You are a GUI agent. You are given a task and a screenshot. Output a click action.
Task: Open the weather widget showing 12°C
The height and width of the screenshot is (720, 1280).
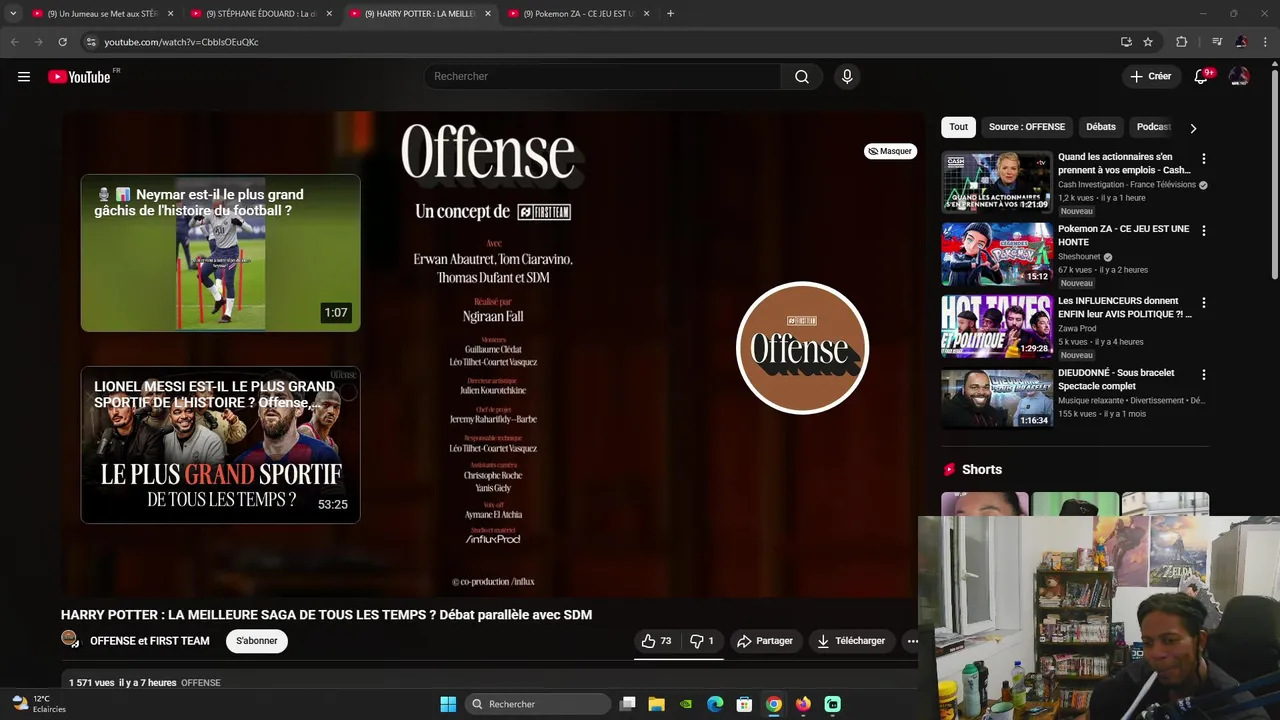(x=38, y=704)
